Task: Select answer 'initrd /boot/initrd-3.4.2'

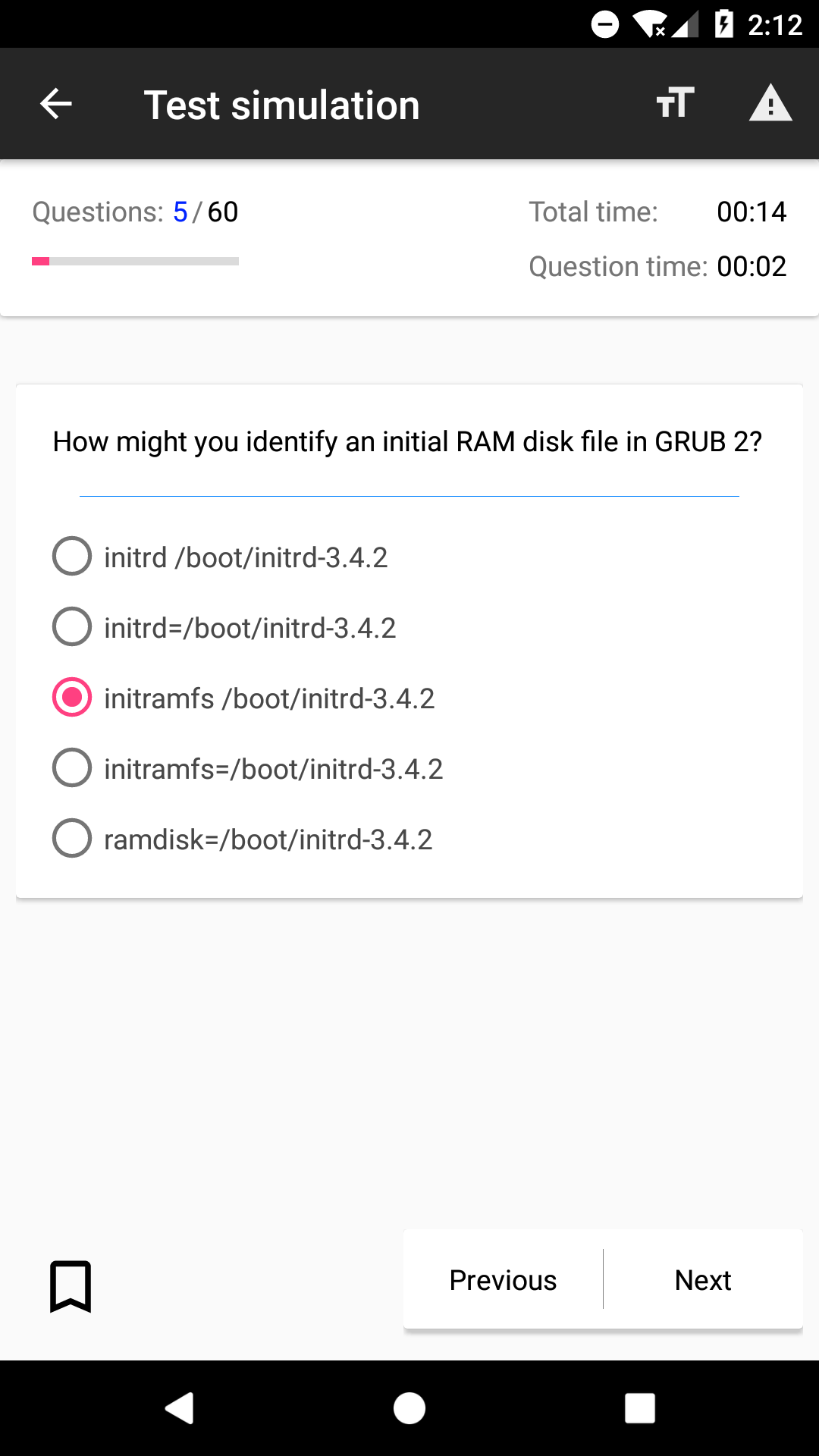Action: pos(220,557)
